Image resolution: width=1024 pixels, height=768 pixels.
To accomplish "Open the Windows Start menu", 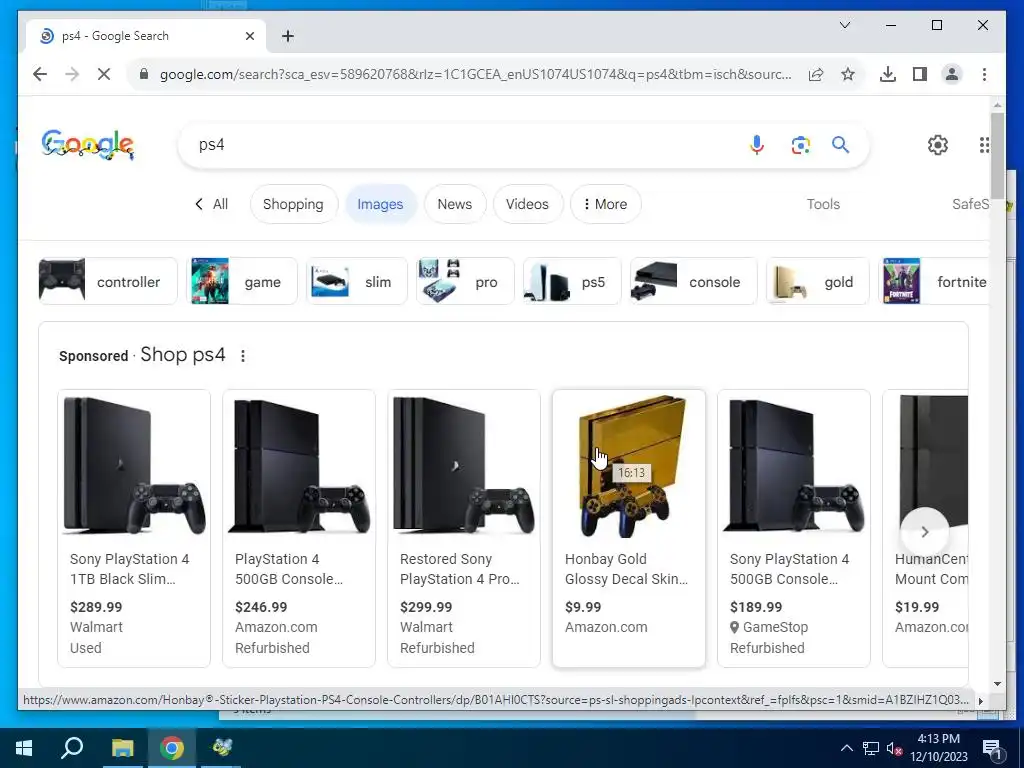I will [x=24, y=748].
